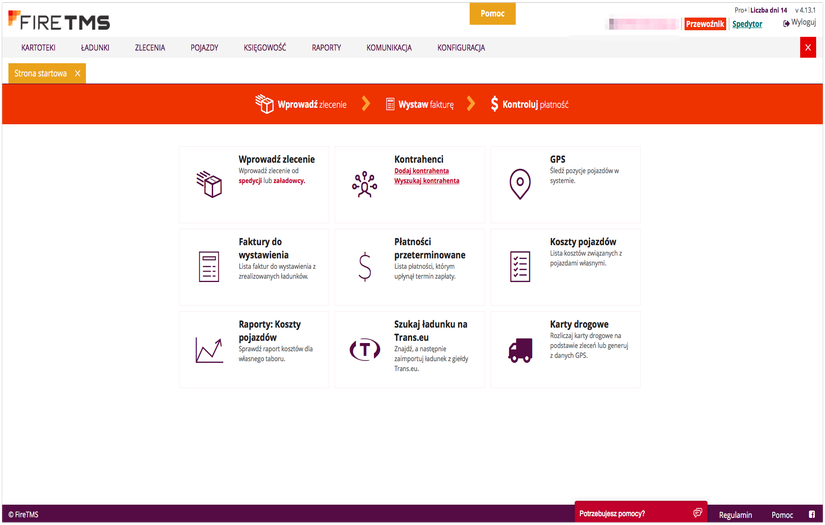The image size is (825, 525).
Task: Click the załadowcy link
Action: pyautogui.click(x=289, y=180)
